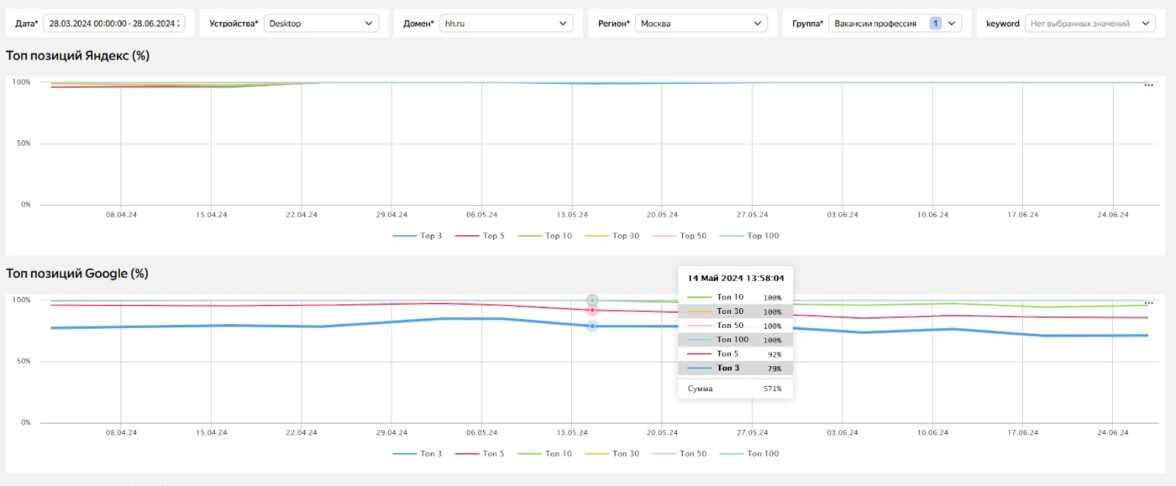Expand the Группа dropdown showing Вакансии профессия

coord(895,24)
